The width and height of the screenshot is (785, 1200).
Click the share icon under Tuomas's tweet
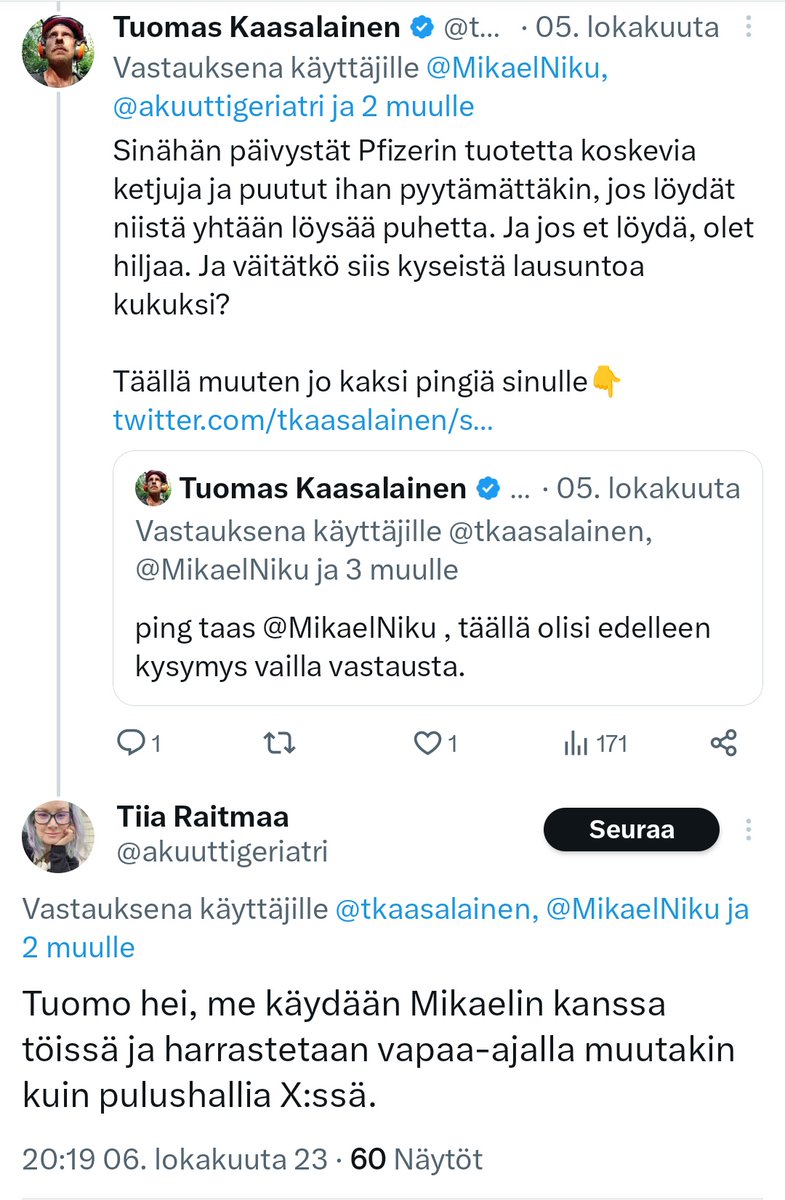pyautogui.click(x=723, y=742)
